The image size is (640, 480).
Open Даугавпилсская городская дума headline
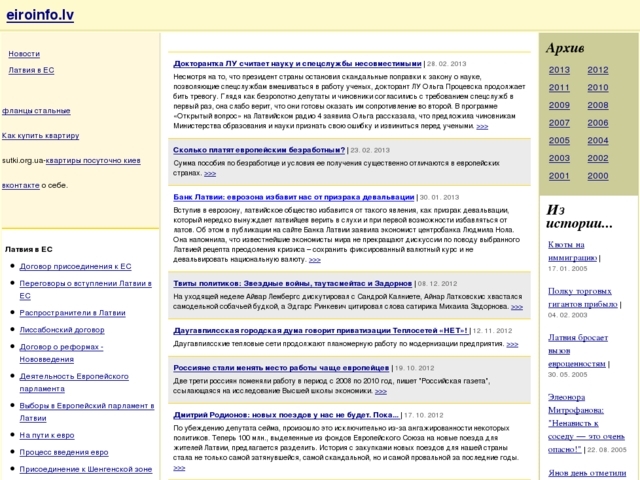(x=320, y=331)
